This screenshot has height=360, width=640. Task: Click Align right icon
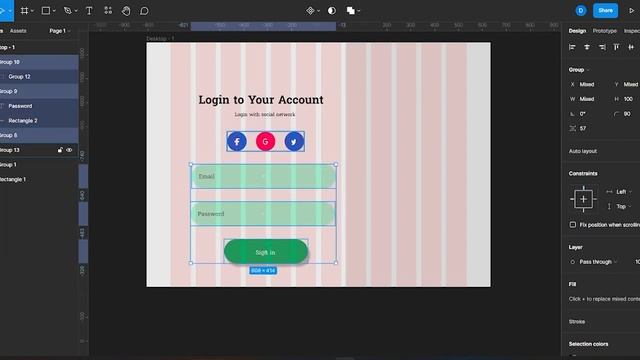tap(602, 47)
